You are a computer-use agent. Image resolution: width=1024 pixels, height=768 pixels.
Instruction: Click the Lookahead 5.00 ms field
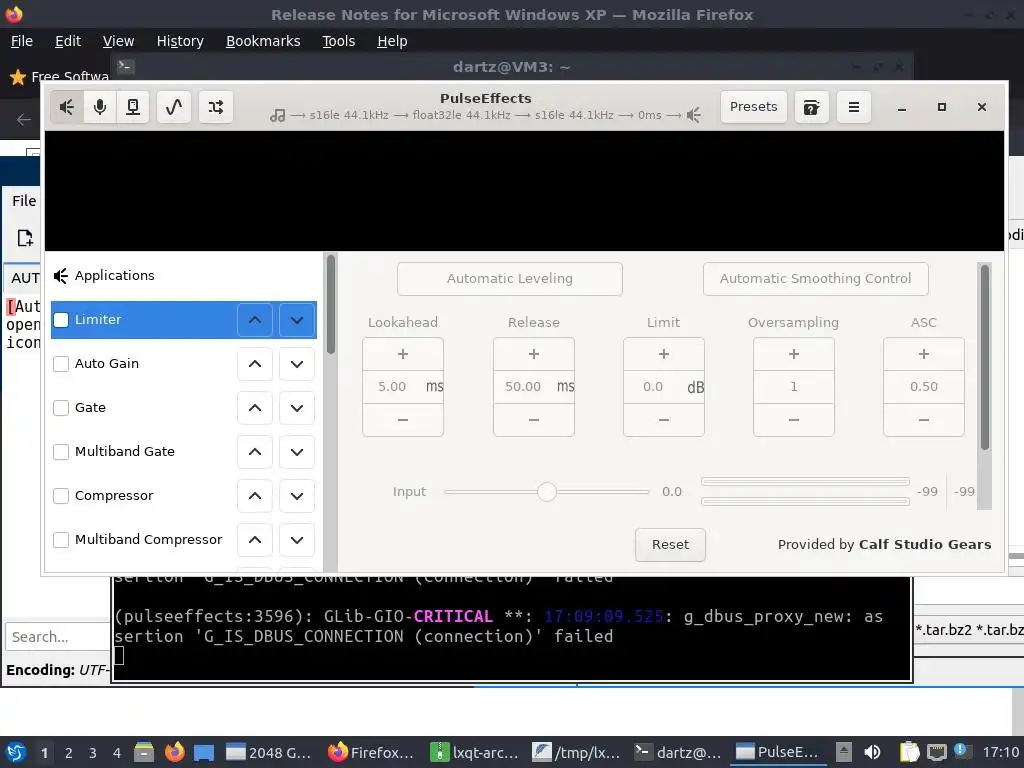pyautogui.click(x=403, y=387)
